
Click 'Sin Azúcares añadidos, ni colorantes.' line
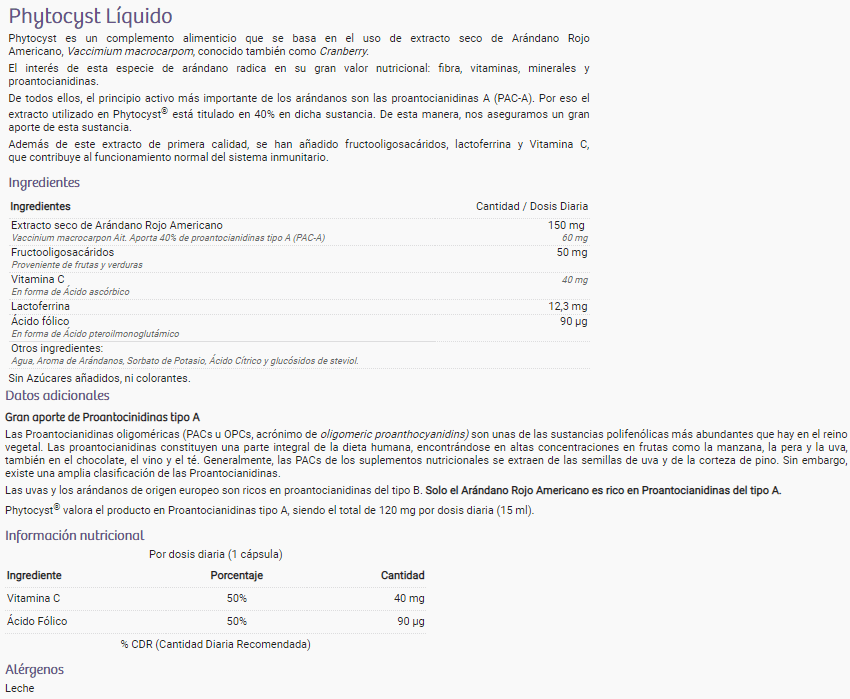click(99, 378)
